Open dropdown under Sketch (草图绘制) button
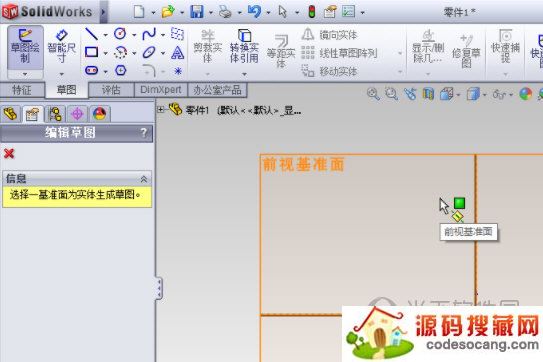This screenshot has height=362, width=543. point(25,74)
